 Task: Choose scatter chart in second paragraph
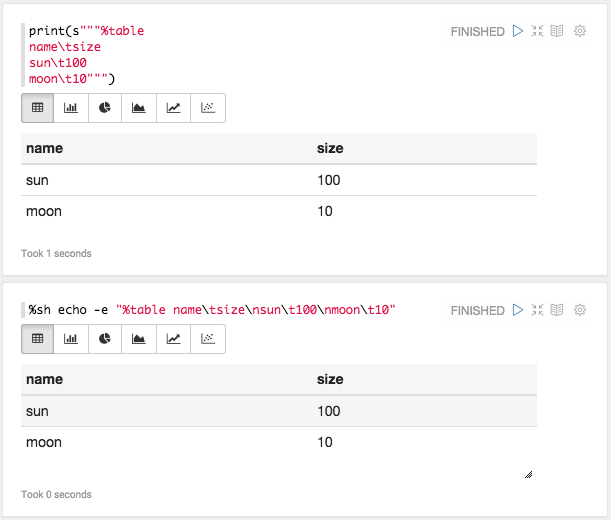click(x=207, y=339)
